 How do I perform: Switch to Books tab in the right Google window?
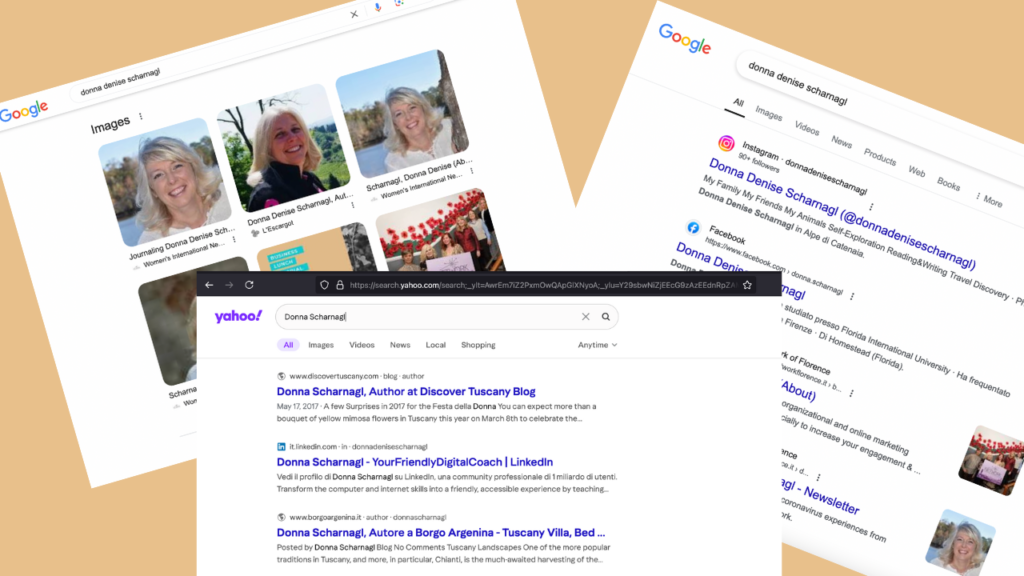(x=948, y=184)
